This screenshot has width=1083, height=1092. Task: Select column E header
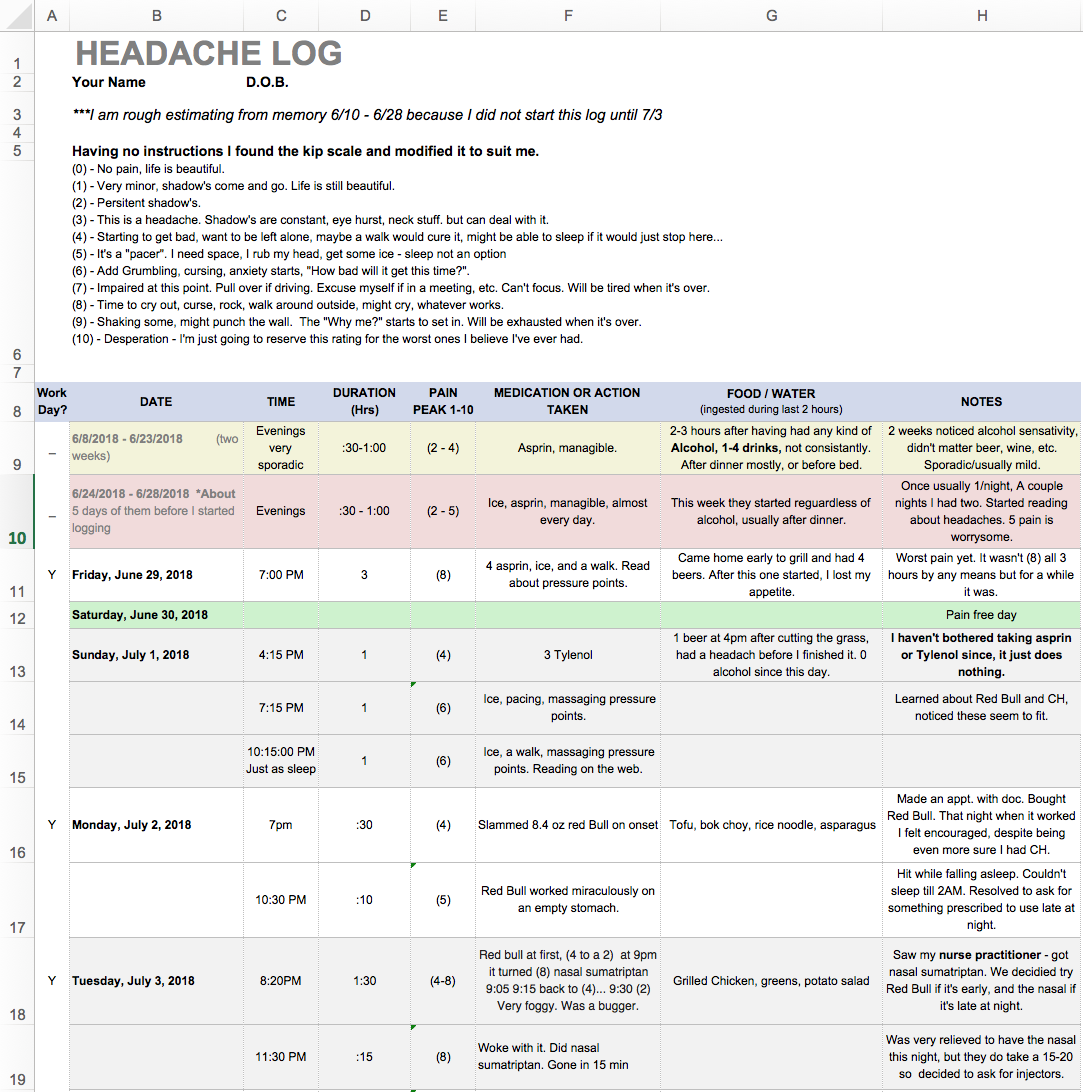443,15
